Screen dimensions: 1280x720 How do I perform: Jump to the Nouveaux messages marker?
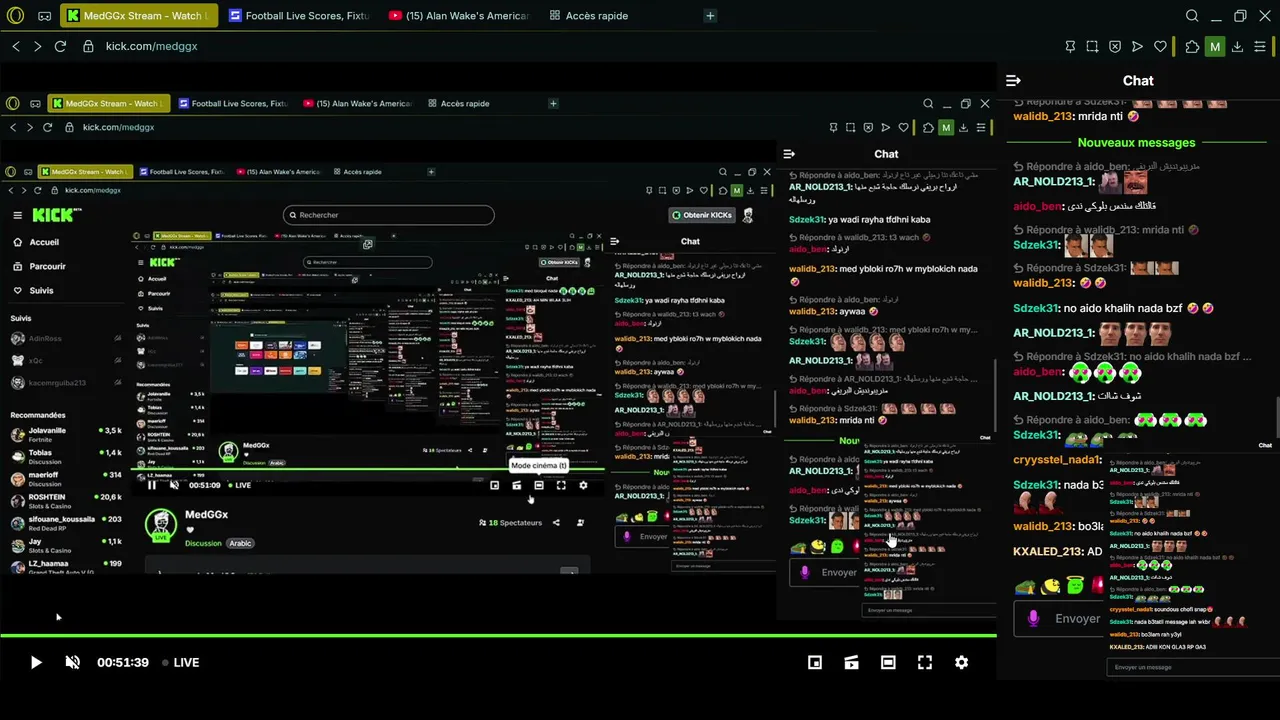[x=1136, y=142]
